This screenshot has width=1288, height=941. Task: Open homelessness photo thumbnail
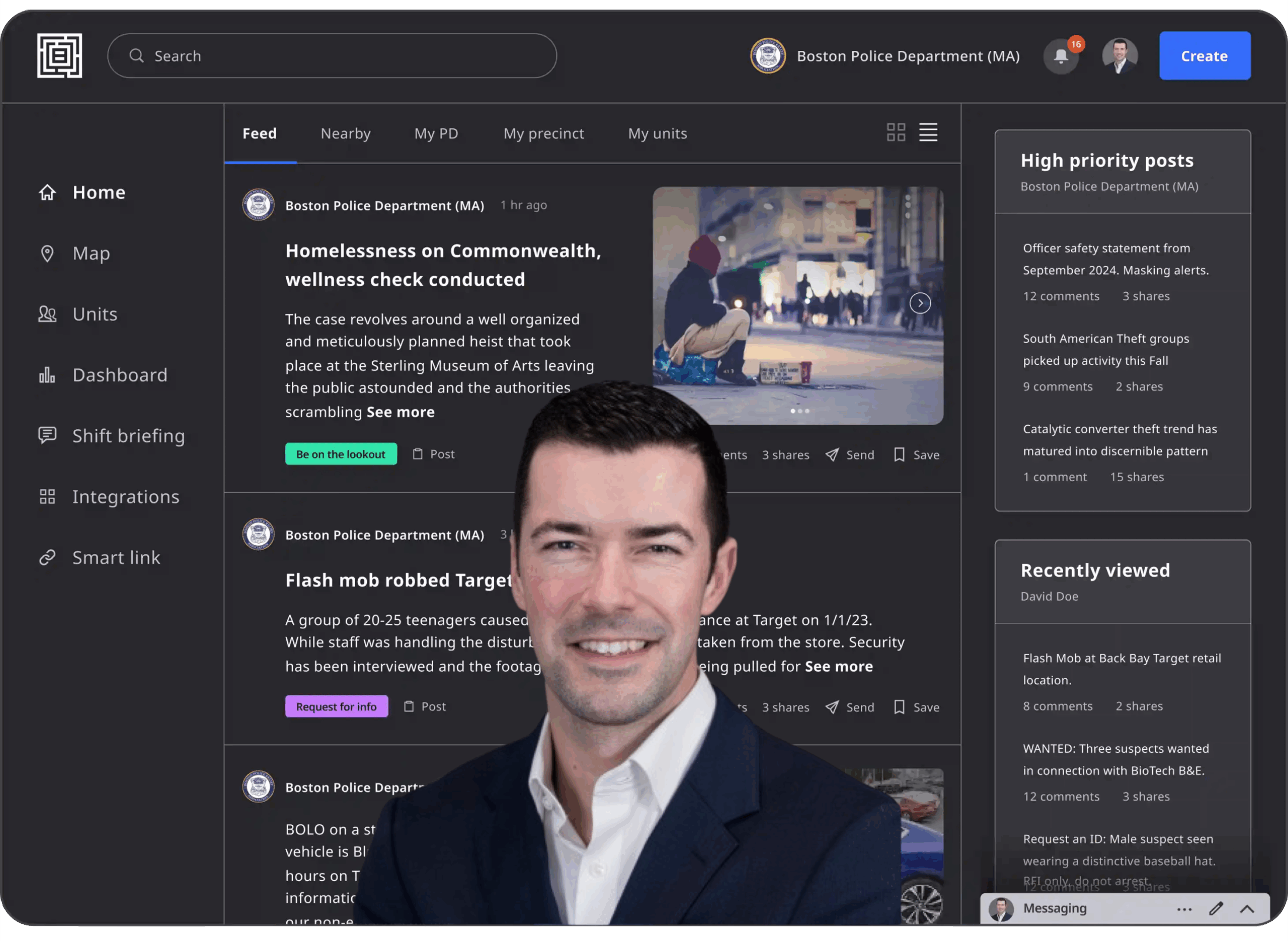pyautogui.click(x=798, y=306)
